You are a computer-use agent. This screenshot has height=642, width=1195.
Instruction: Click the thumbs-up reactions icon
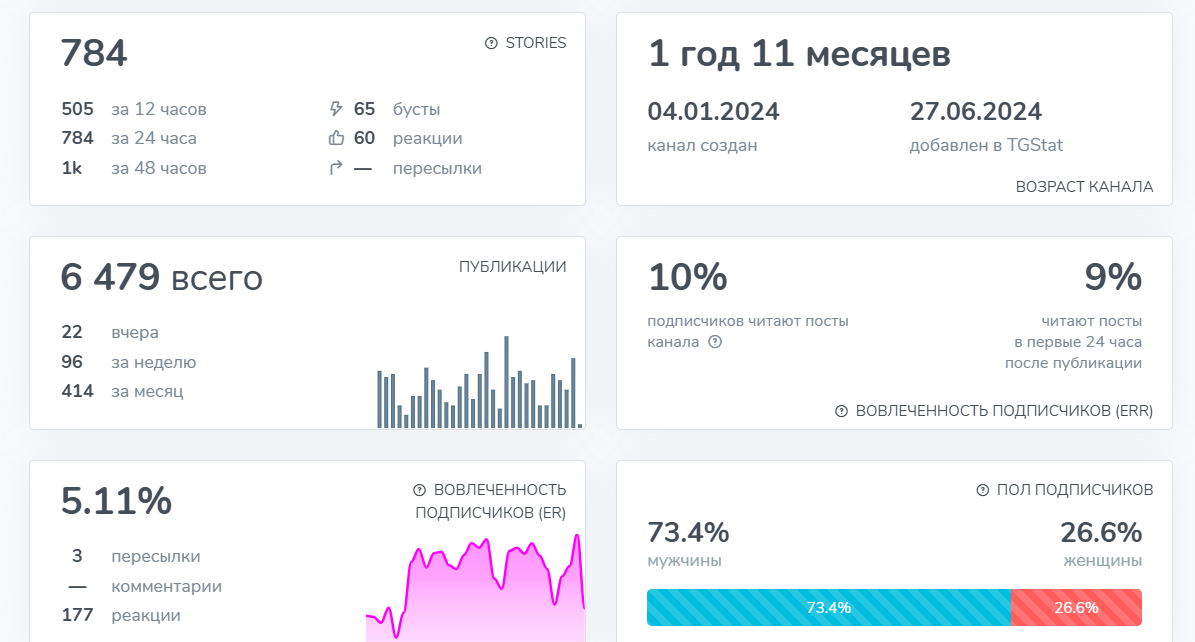coord(336,138)
